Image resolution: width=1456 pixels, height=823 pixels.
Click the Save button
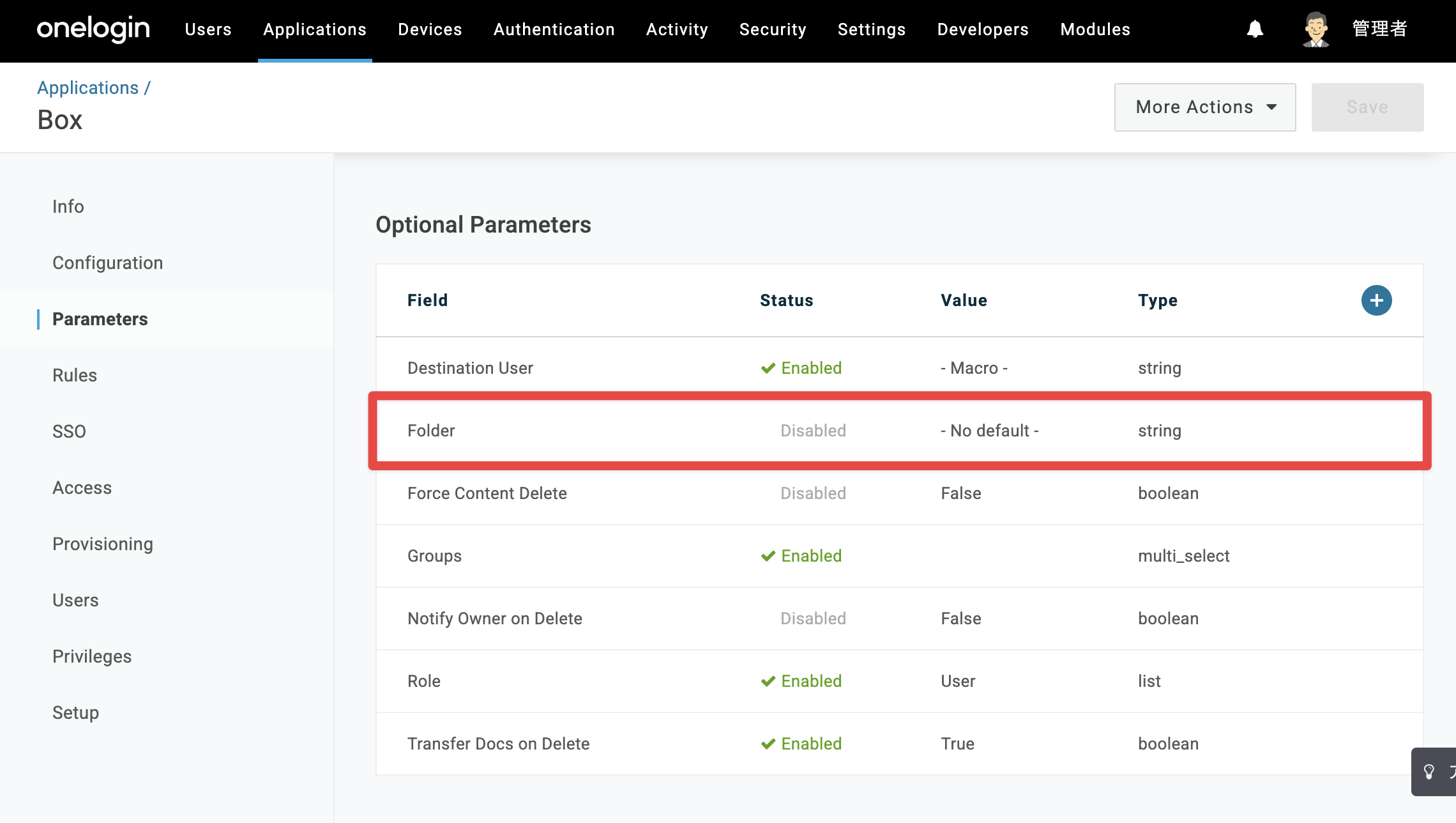coord(1367,107)
